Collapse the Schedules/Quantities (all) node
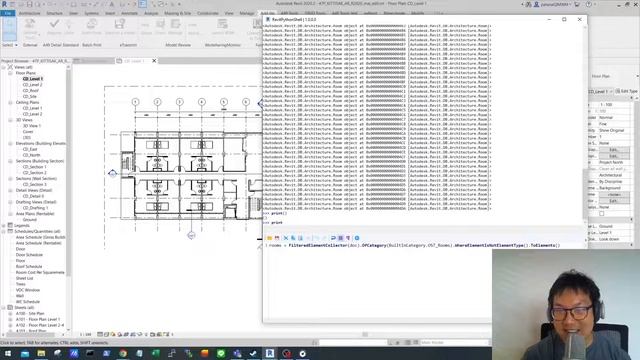This screenshot has height=360, width=640. (4, 231)
